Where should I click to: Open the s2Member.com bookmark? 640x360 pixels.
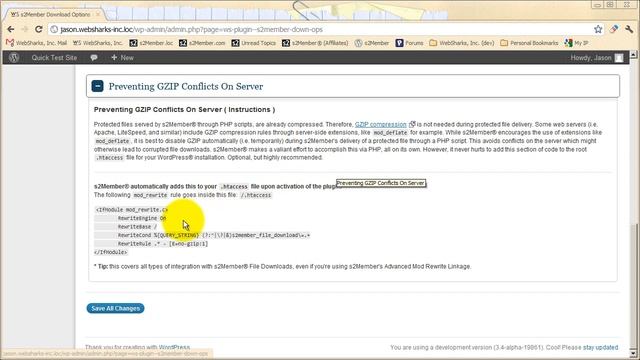[202, 43]
